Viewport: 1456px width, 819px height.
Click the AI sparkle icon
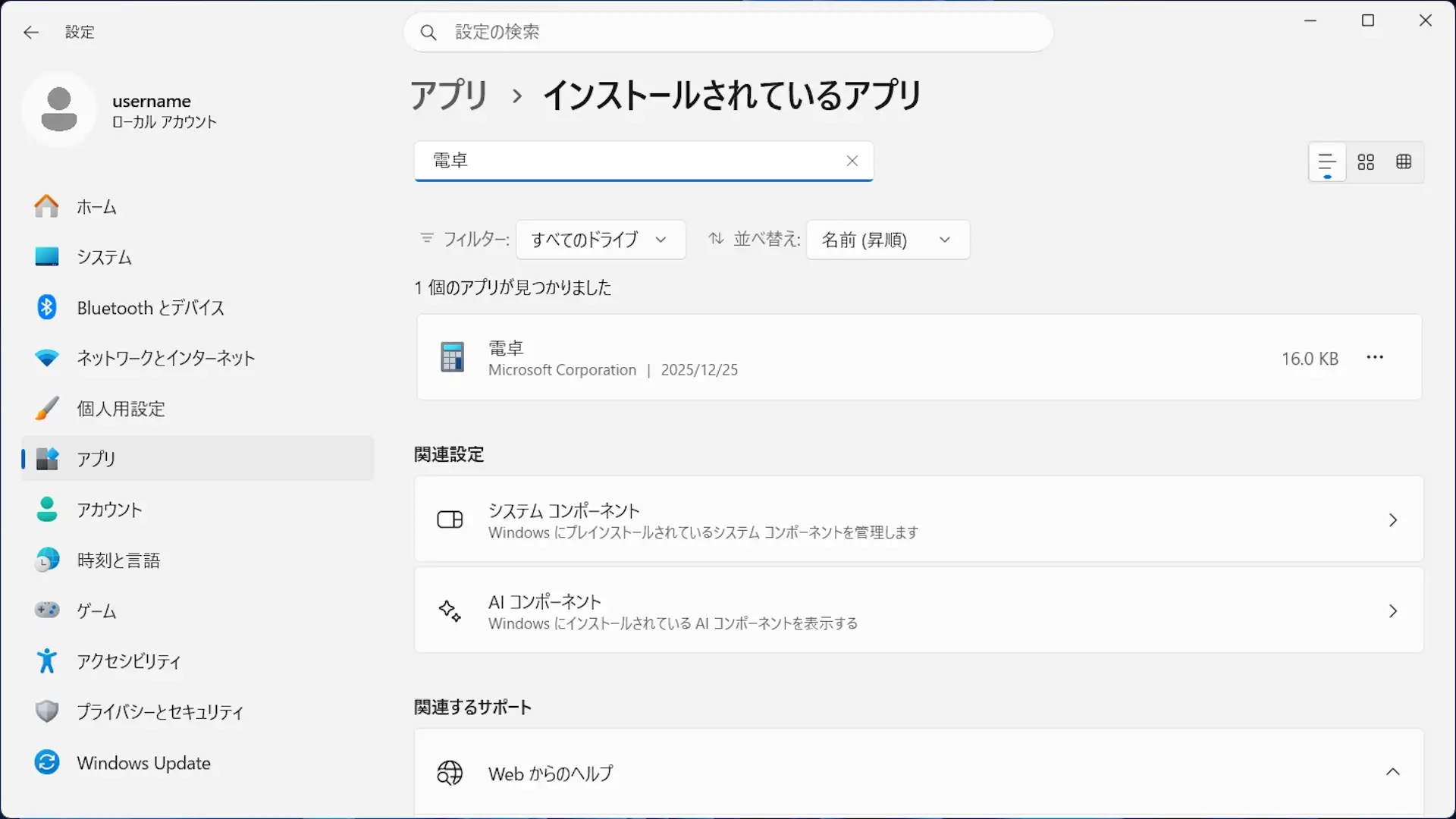pyautogui.click(x=450, y=610)
